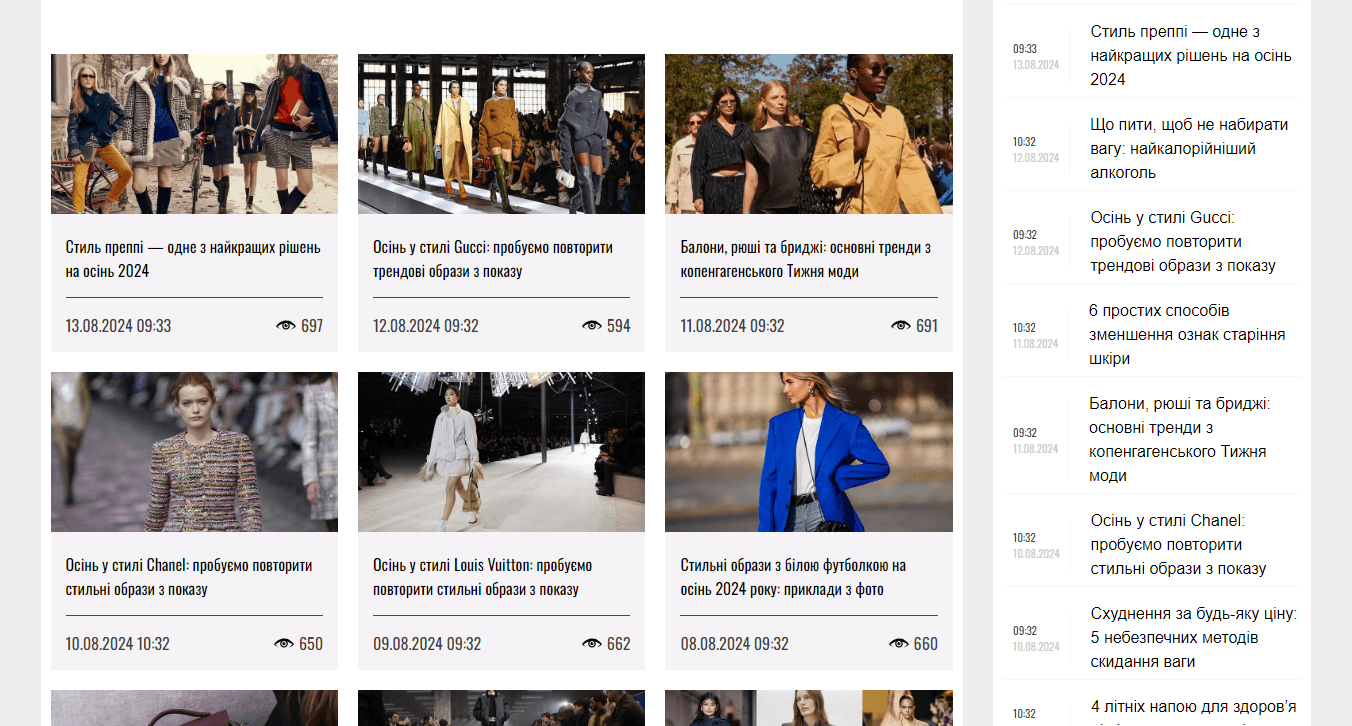Click view count '697'
This screenshot has width=1352, height=726.
click(x=312, y=326)
